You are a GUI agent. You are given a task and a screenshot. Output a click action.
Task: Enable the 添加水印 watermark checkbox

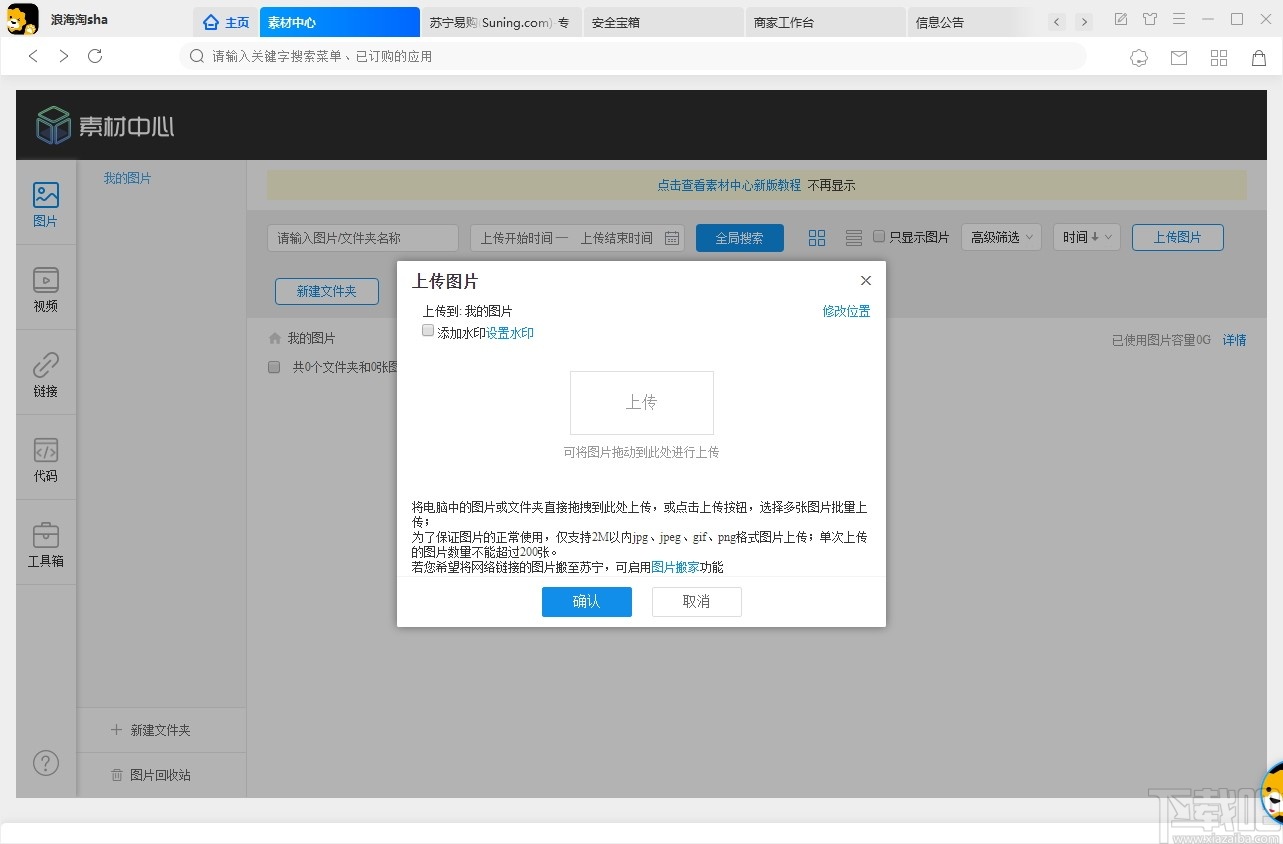(x=427, y=330)
